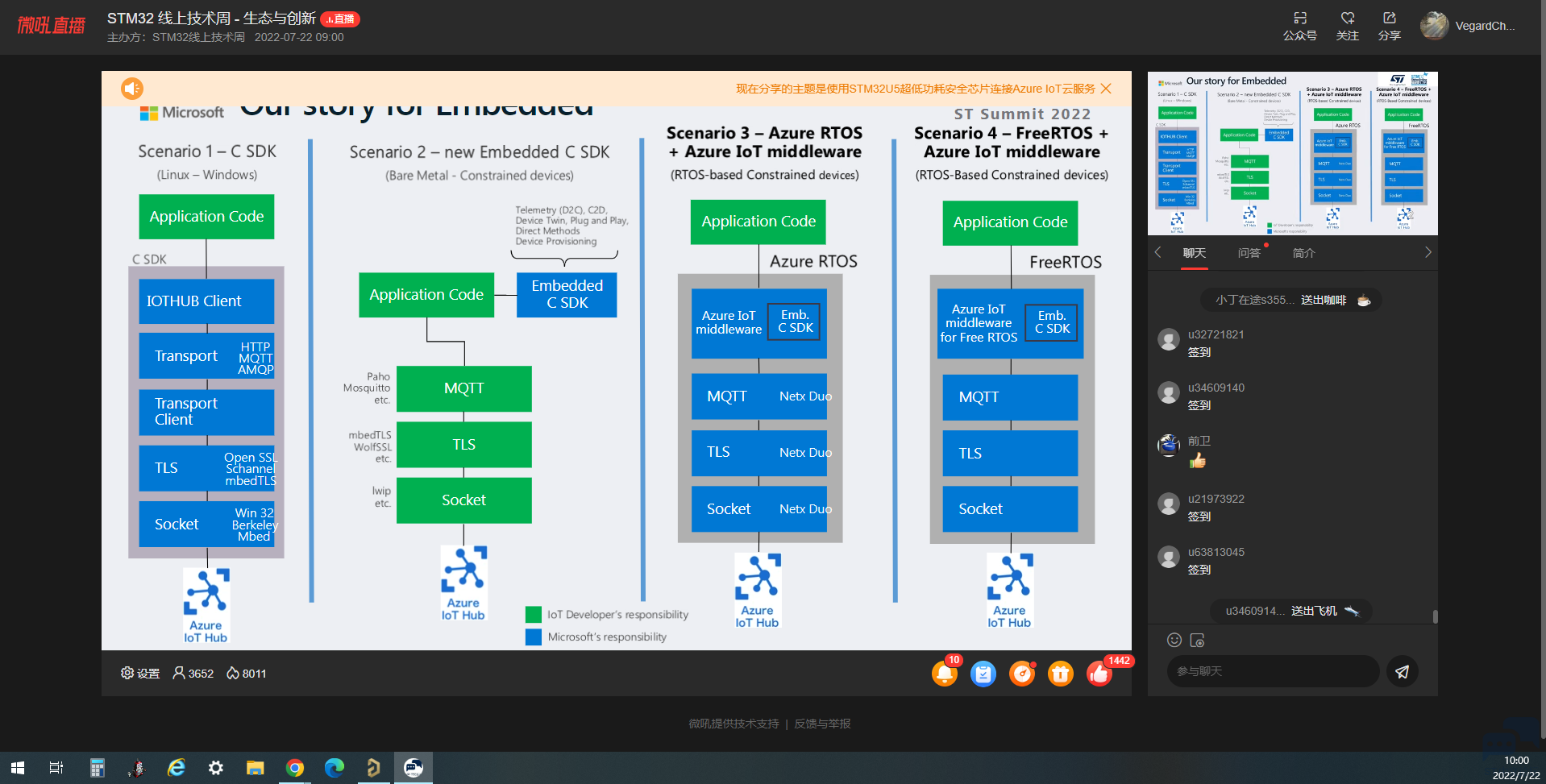Click user 前卫 in chat

[x=1199, y=441]
